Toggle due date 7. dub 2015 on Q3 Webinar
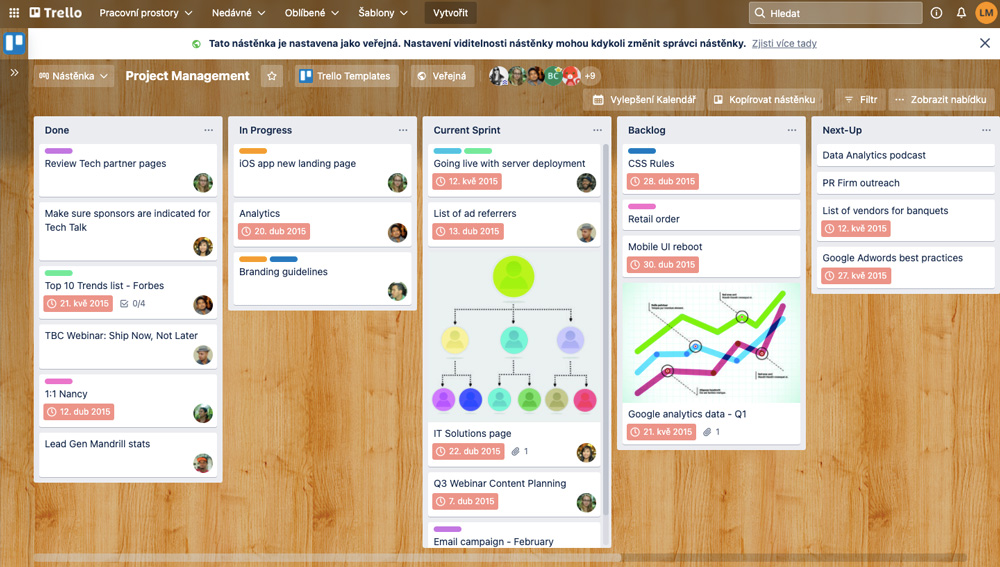Screen dimensions: 1000x567 coord(465,501)
